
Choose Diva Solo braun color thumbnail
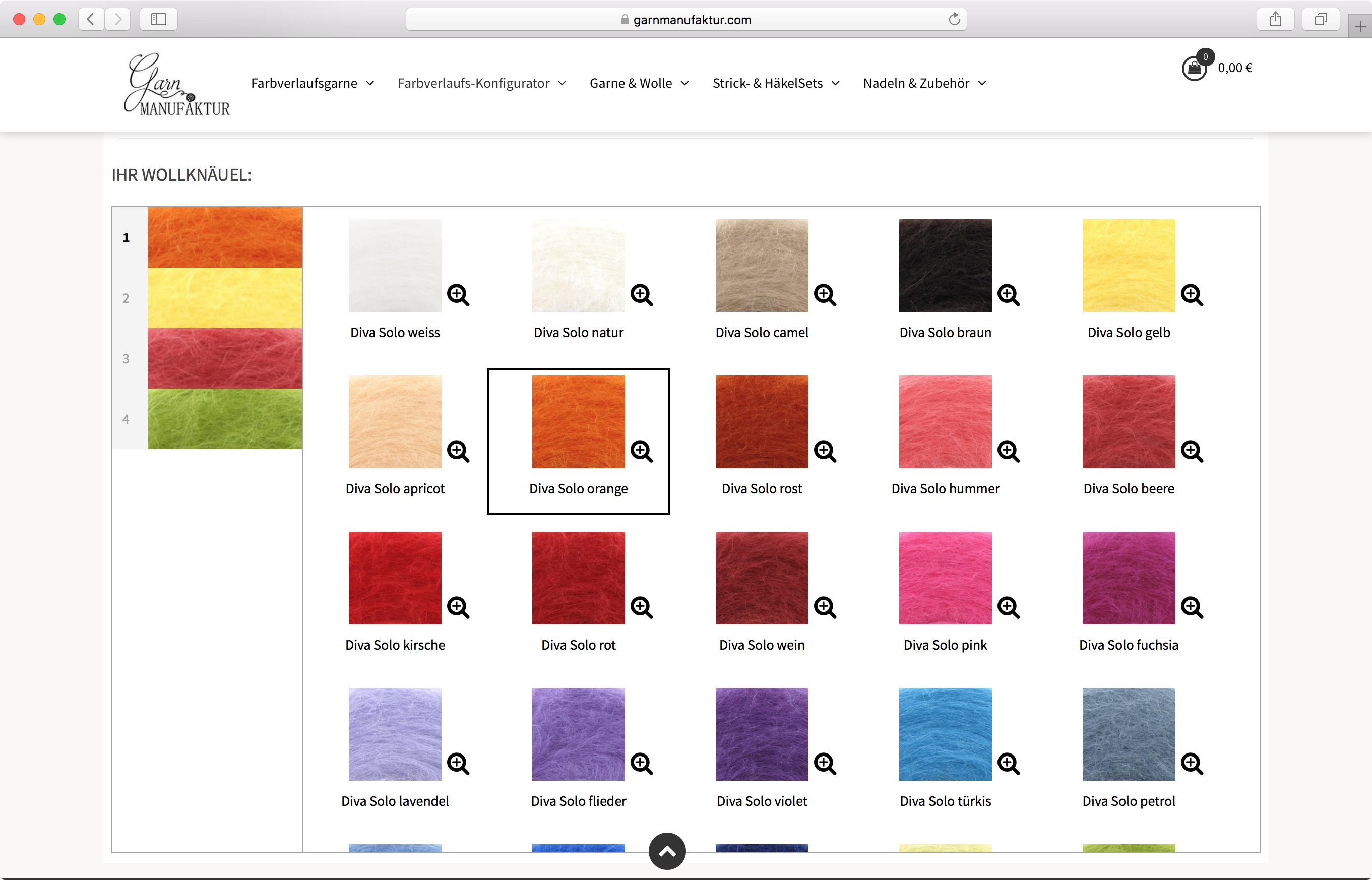[945, 266]
